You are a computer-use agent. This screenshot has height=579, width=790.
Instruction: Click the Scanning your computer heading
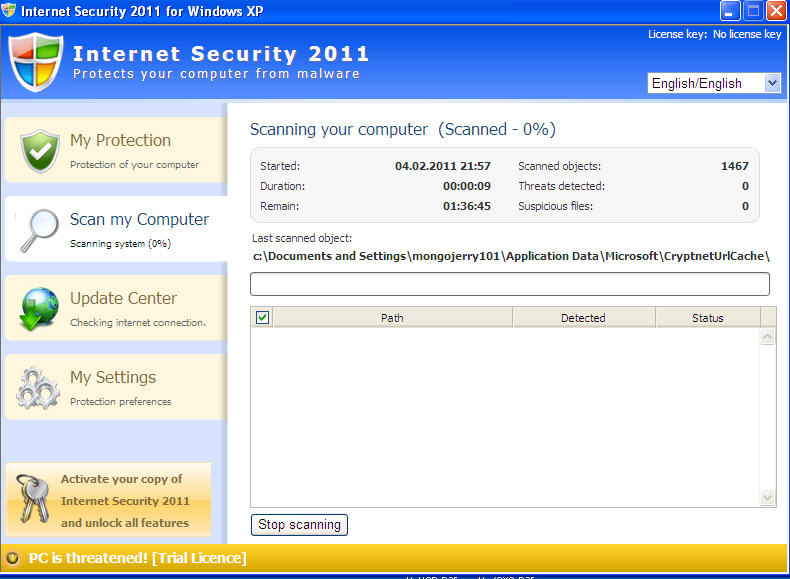pyautogui.click(x=403, y=130)
